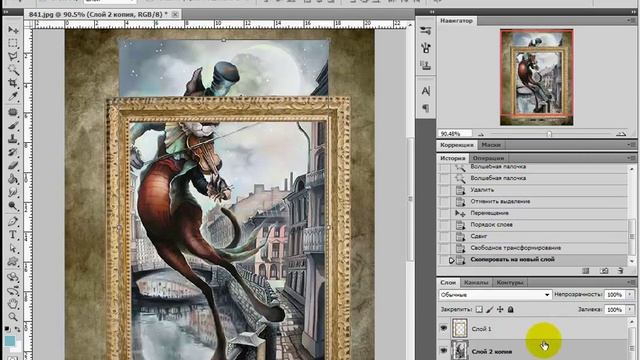The height and width of the screenshot is (360, 640).
Task: Create new document from current history state
Action: coord(586,271)
